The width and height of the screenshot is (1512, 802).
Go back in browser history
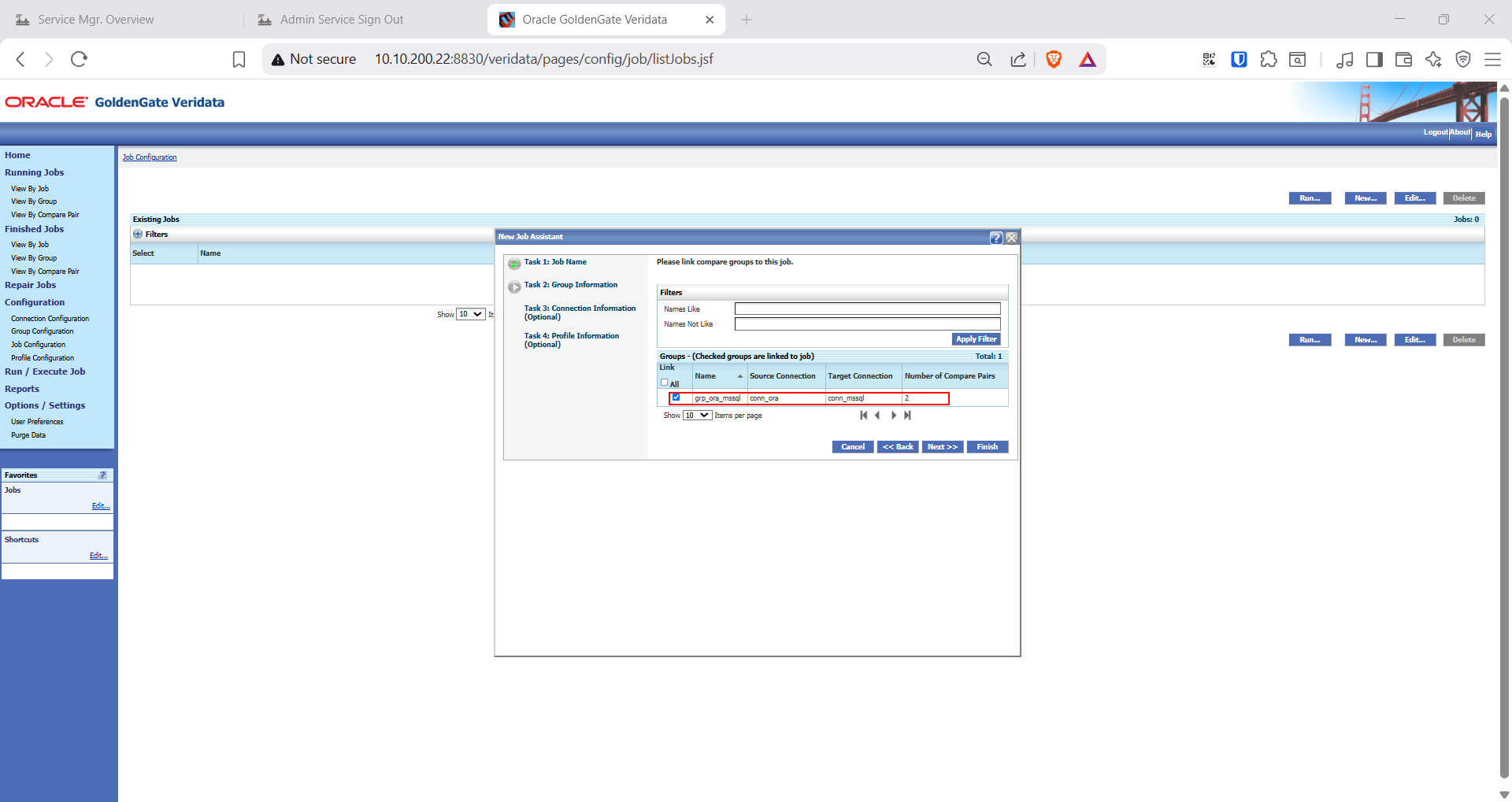[21, 59]
